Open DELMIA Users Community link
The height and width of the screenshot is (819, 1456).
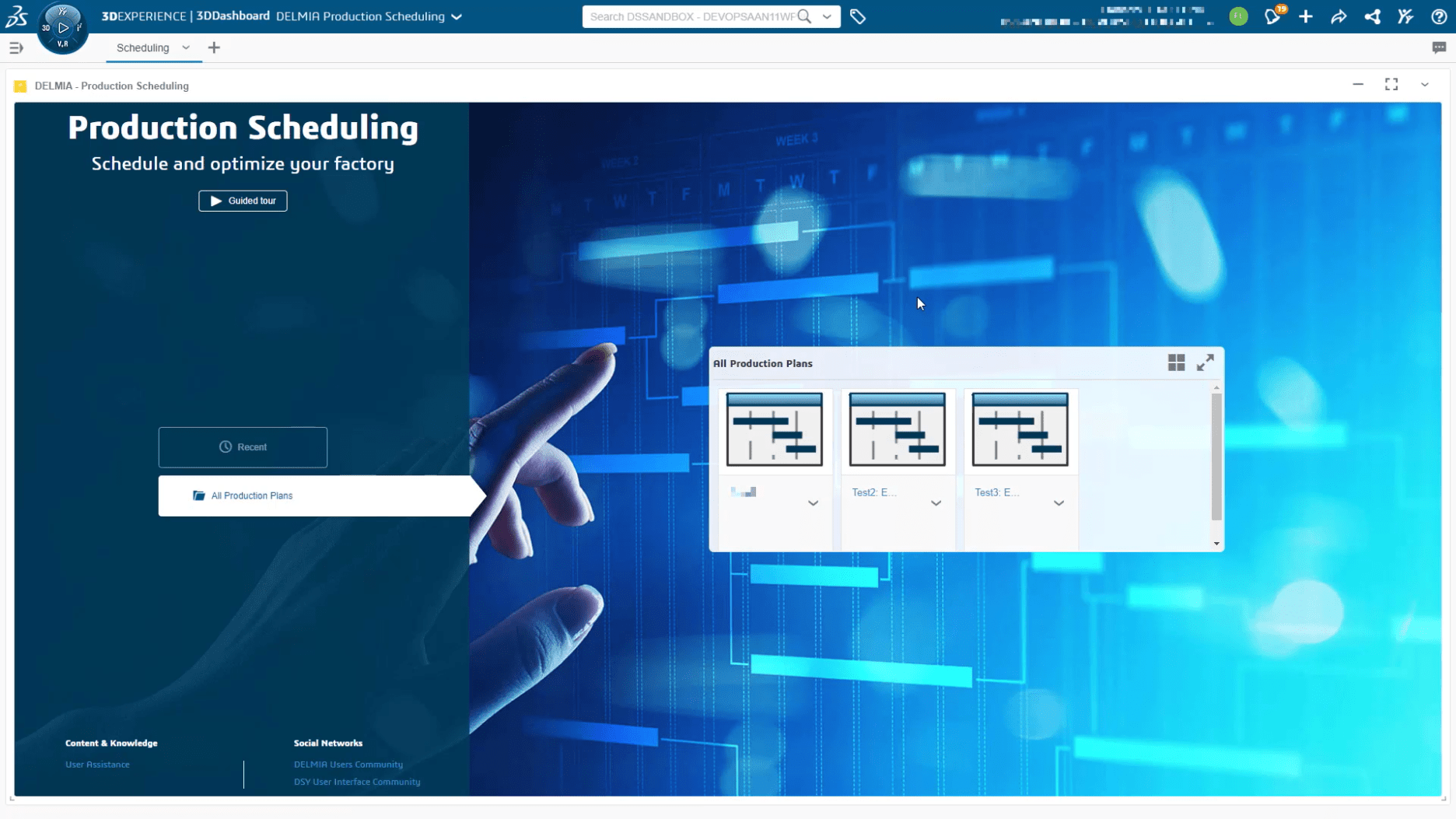tap(348, 765)
